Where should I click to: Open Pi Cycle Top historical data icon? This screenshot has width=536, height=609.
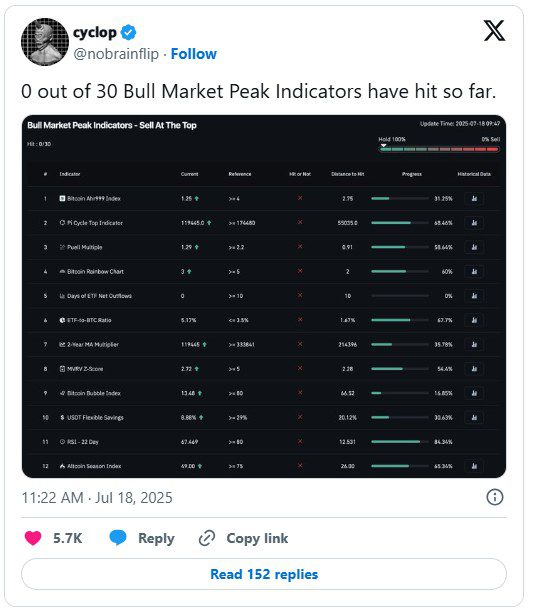click(474, 223)
